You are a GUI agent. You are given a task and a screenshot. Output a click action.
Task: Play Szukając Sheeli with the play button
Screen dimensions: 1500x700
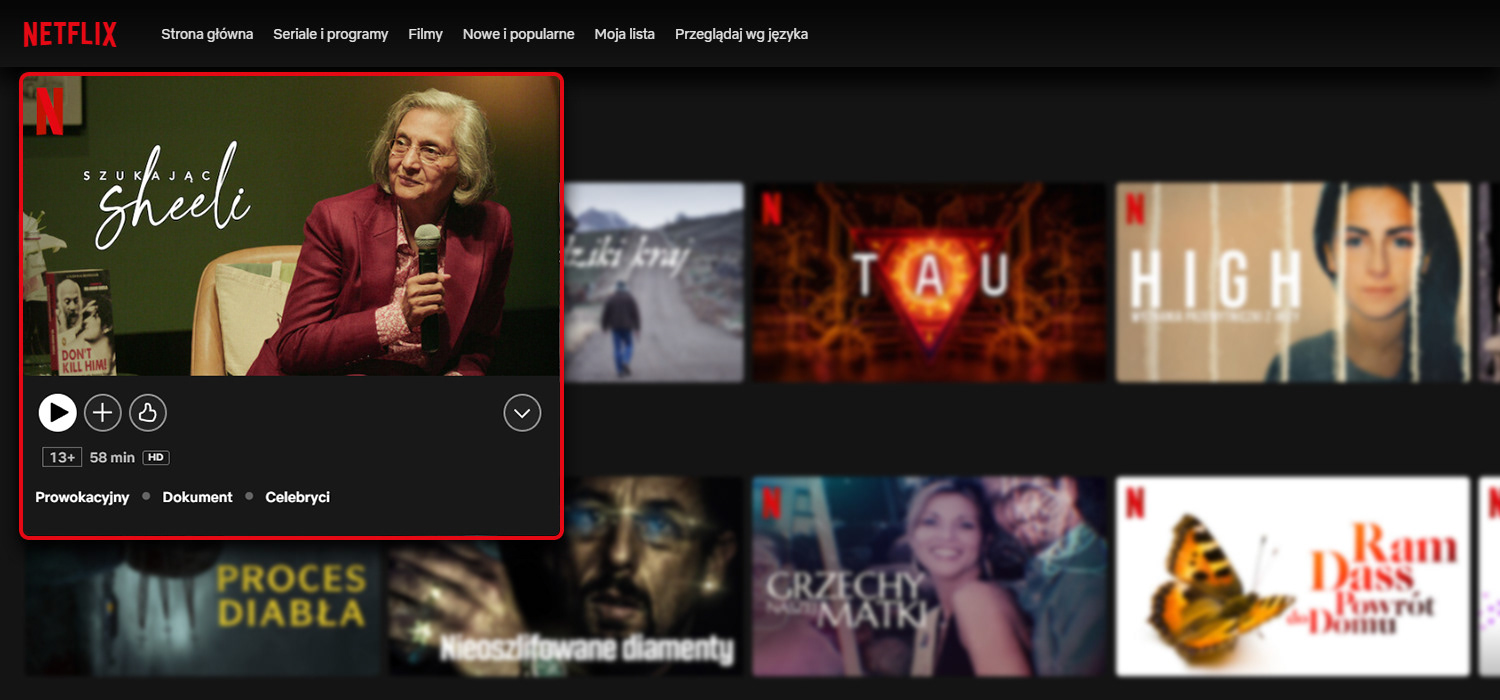coord(58,412)
